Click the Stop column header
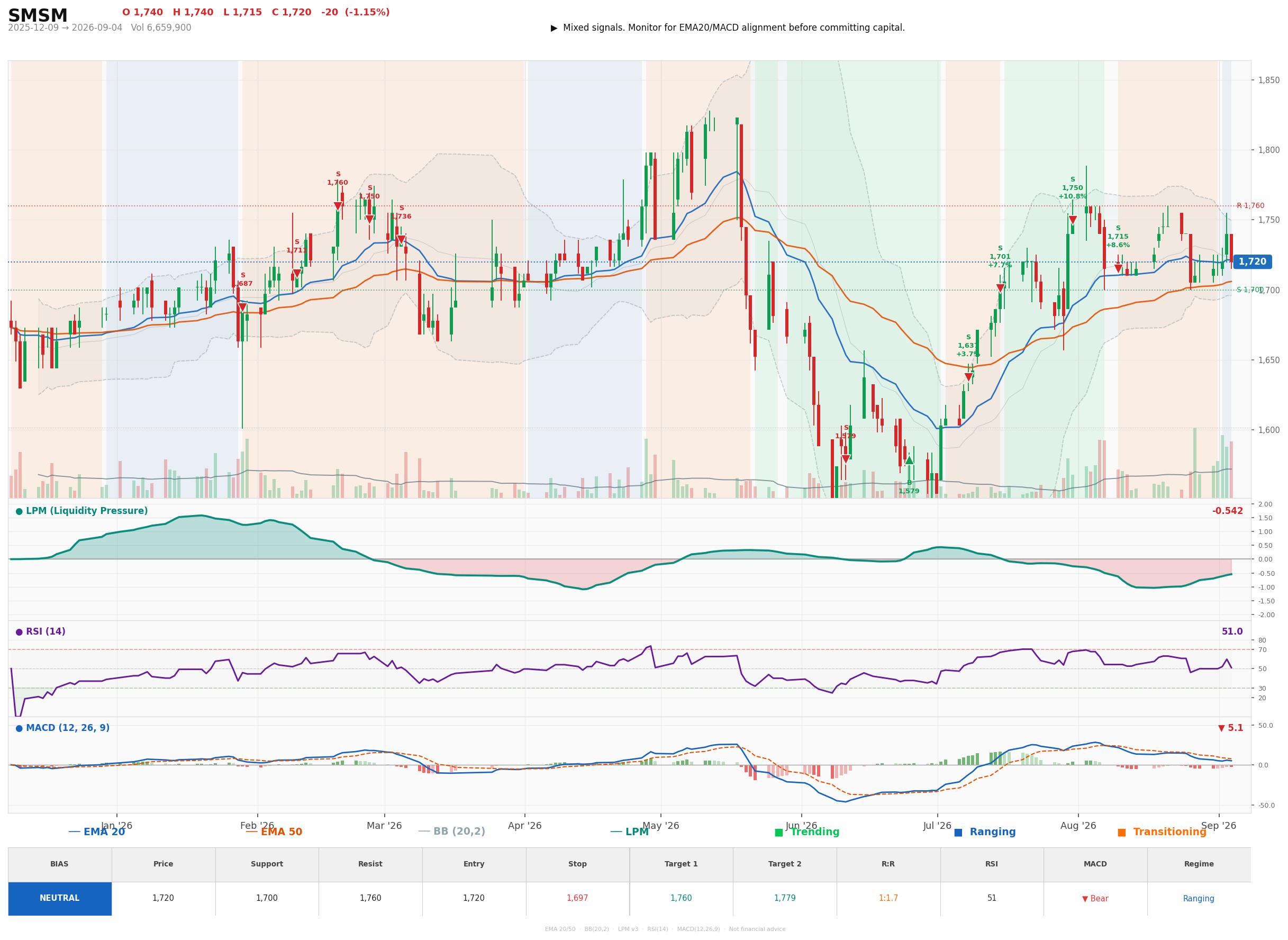This screenshot has width=1288, height=940. click(x=577, y=864)
